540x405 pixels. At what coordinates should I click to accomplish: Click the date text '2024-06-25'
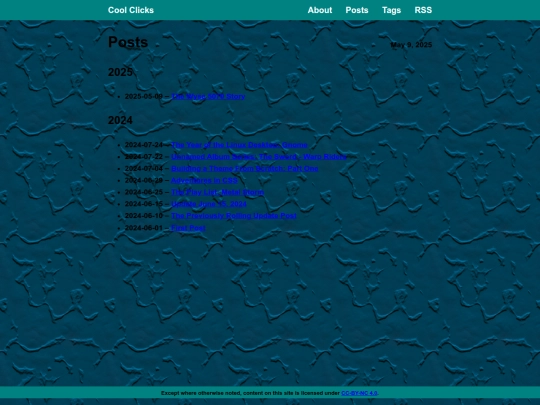pos(144,192)
